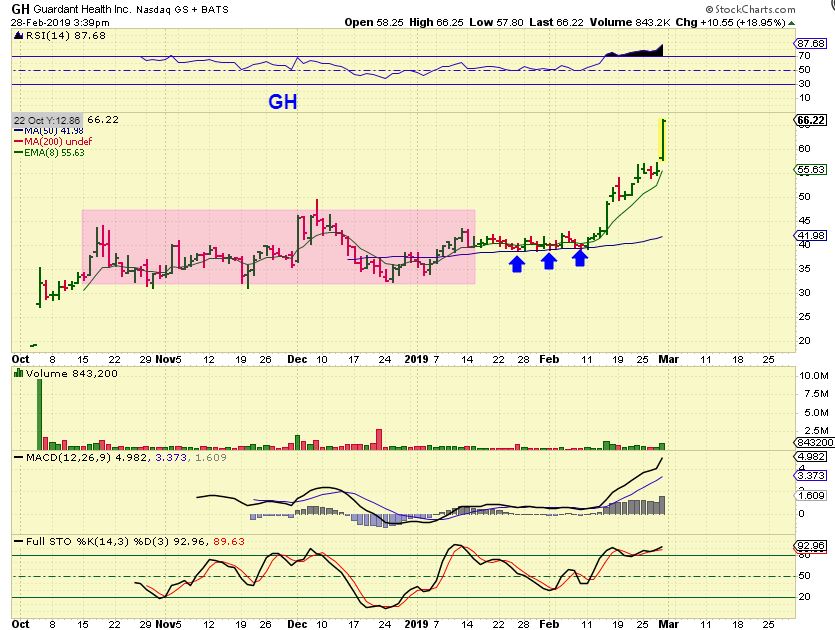Click the Mar label on price panel date axis
Screen dimensions: 835x630
pyautogui.click(x=669, y=359)
